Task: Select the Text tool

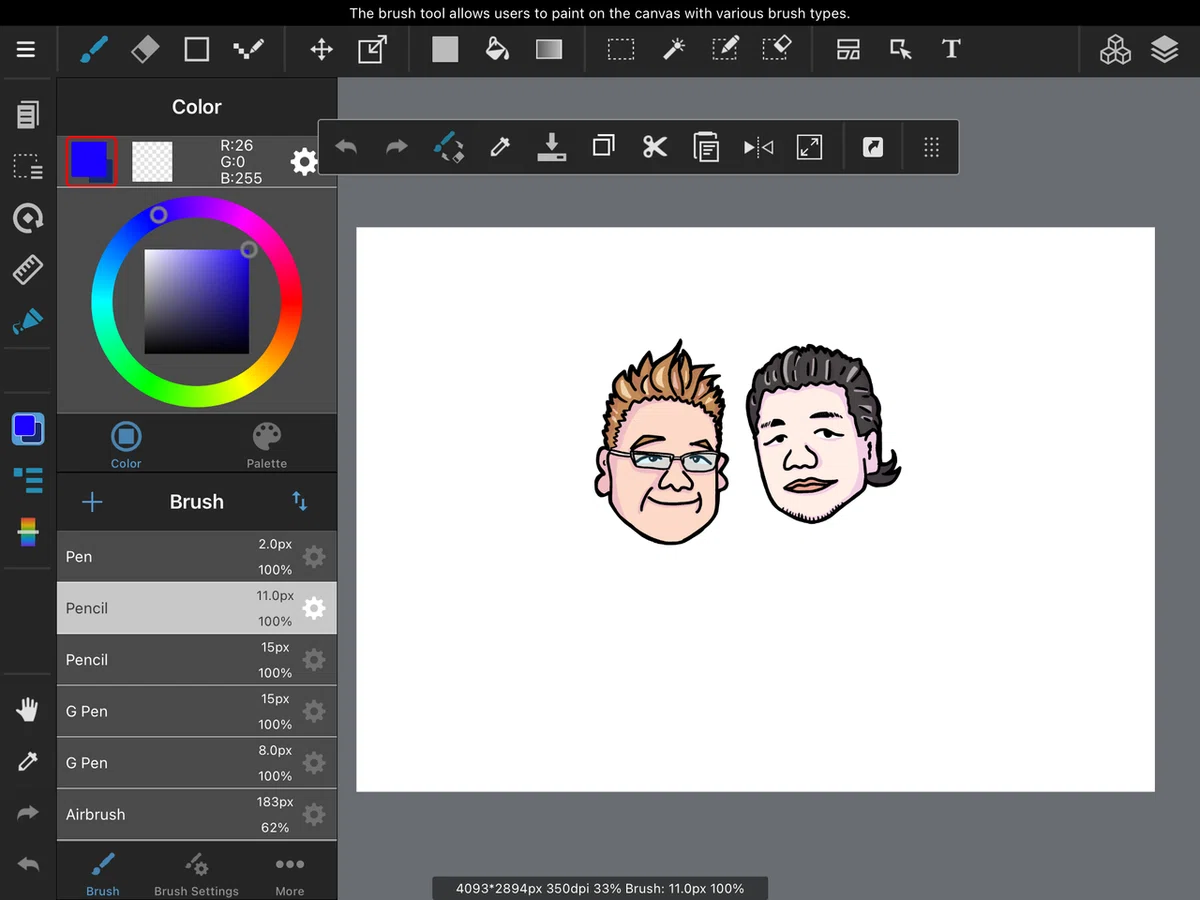Action: 951,49
